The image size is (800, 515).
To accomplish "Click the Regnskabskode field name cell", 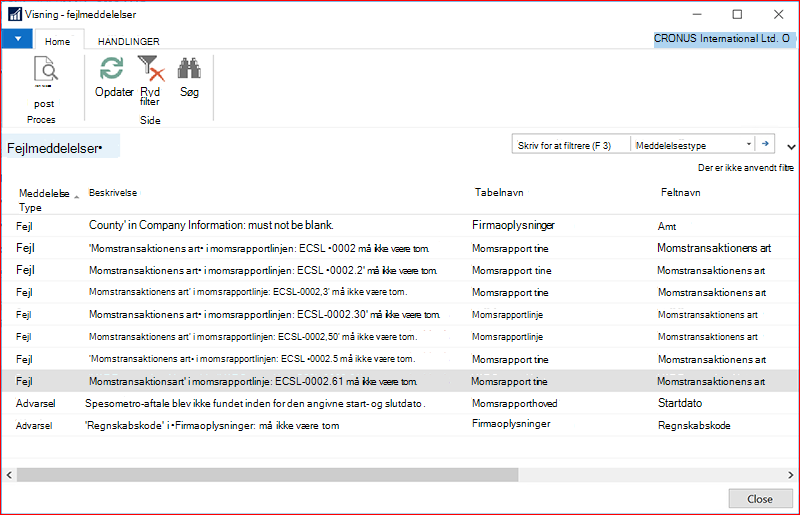I will [694, 426].
